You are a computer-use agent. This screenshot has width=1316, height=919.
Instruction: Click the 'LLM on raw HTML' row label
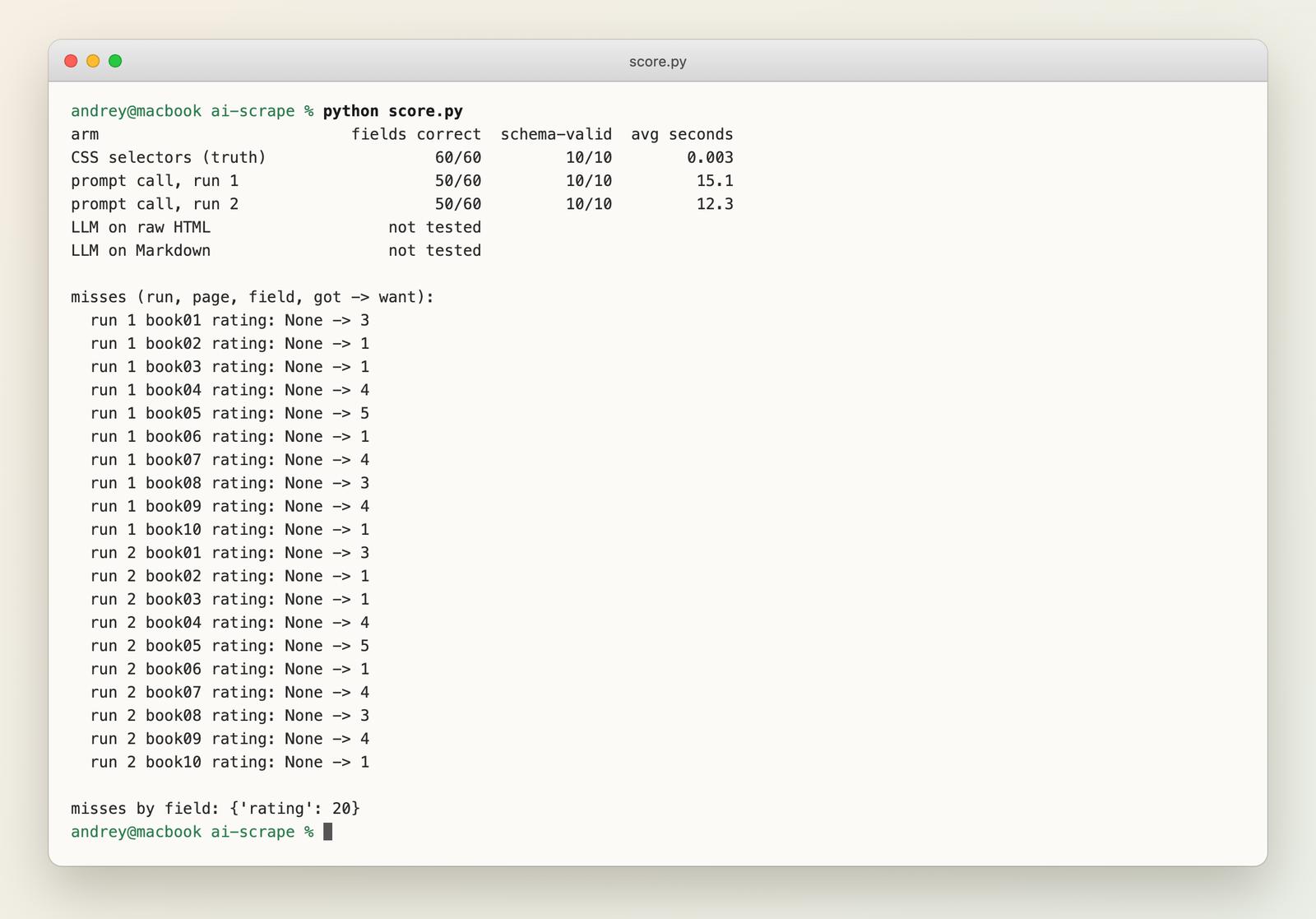[141, 227]
